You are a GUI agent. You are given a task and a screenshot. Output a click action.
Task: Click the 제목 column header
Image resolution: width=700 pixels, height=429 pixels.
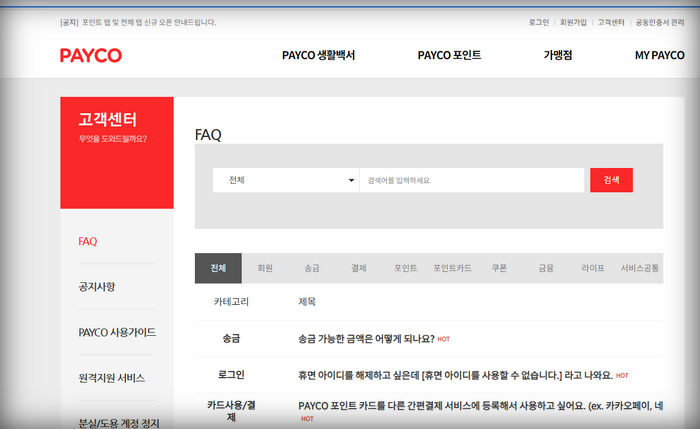click(x=307, y=302)
